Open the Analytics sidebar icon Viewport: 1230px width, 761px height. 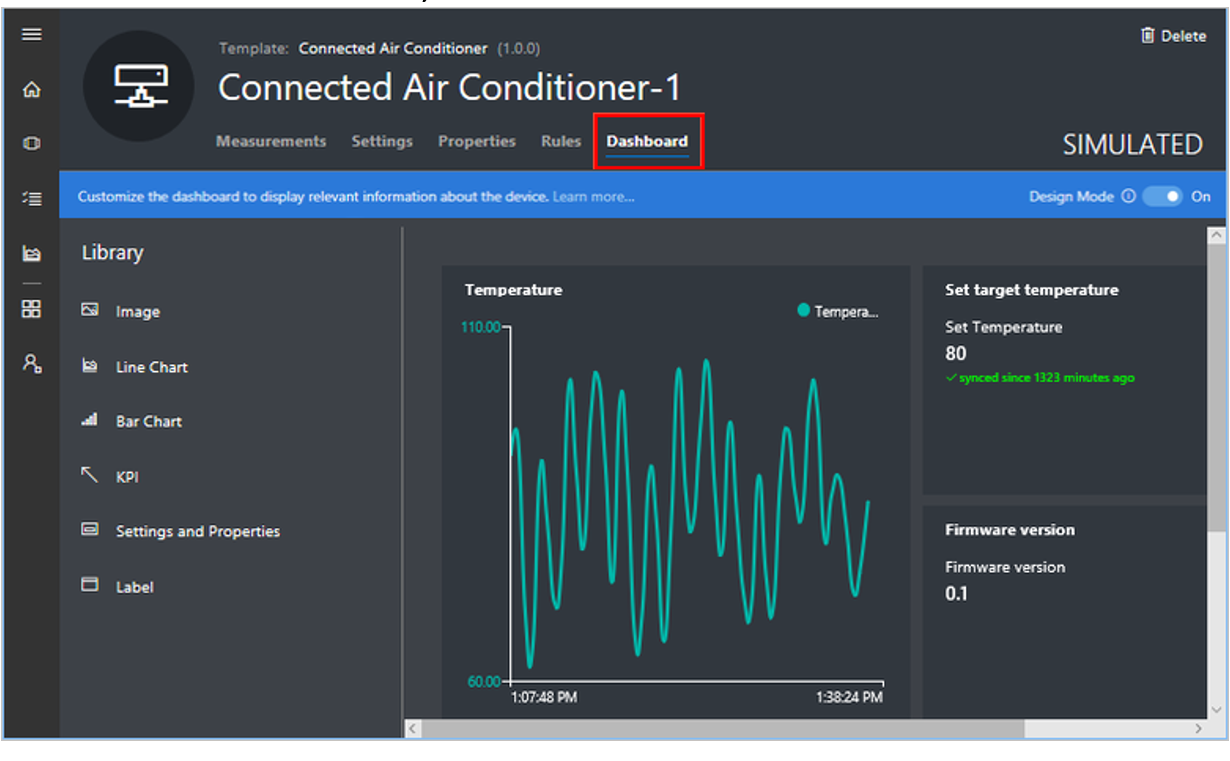point(31,254)
